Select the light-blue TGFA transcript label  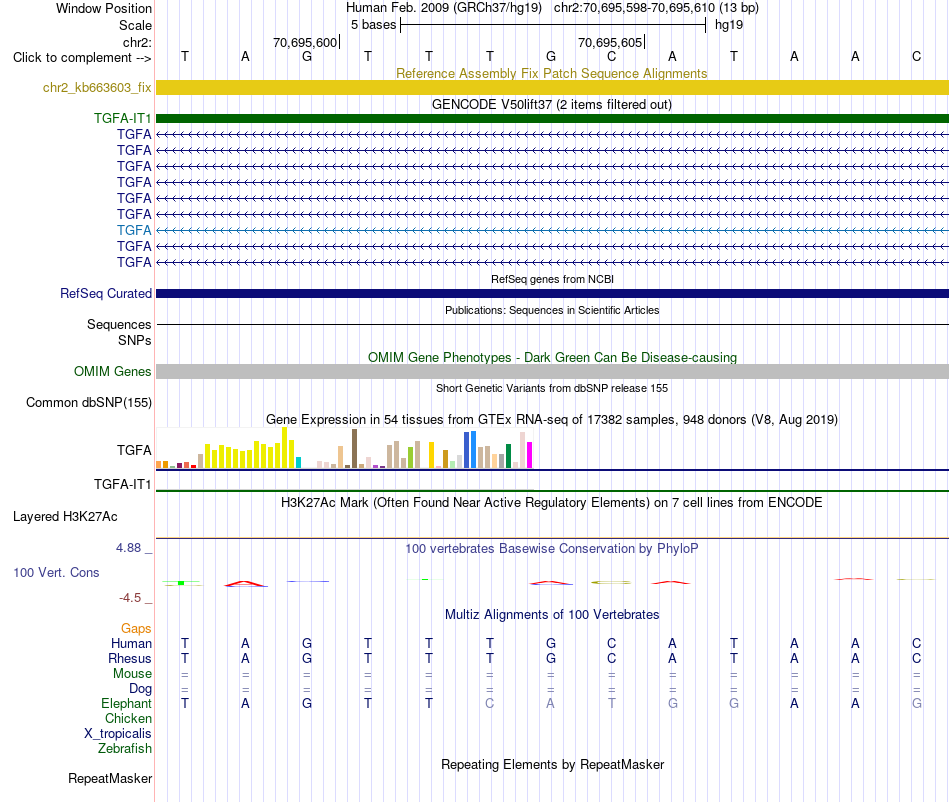click(134, 230)
